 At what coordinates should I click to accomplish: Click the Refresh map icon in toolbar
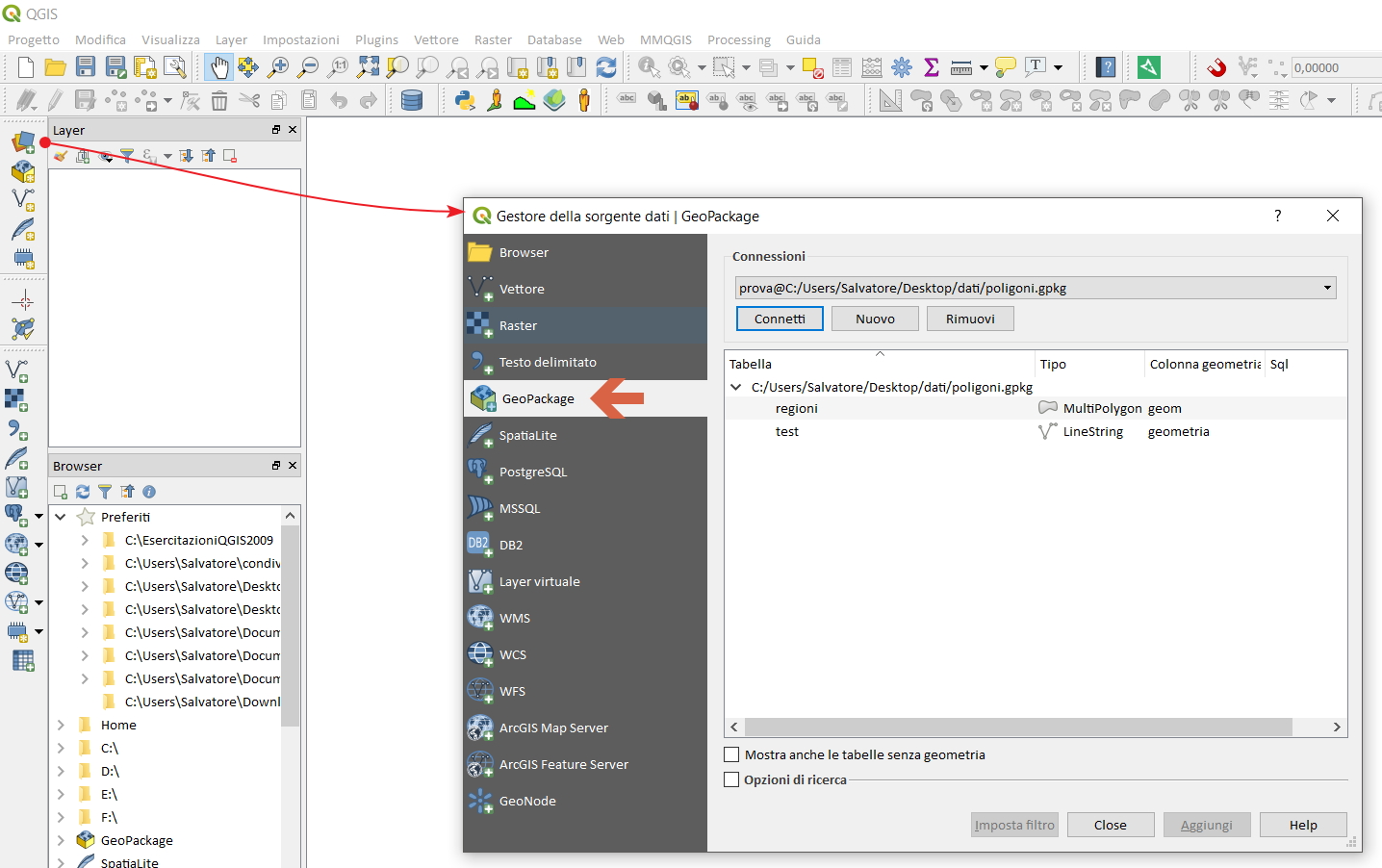coord(606,67)
